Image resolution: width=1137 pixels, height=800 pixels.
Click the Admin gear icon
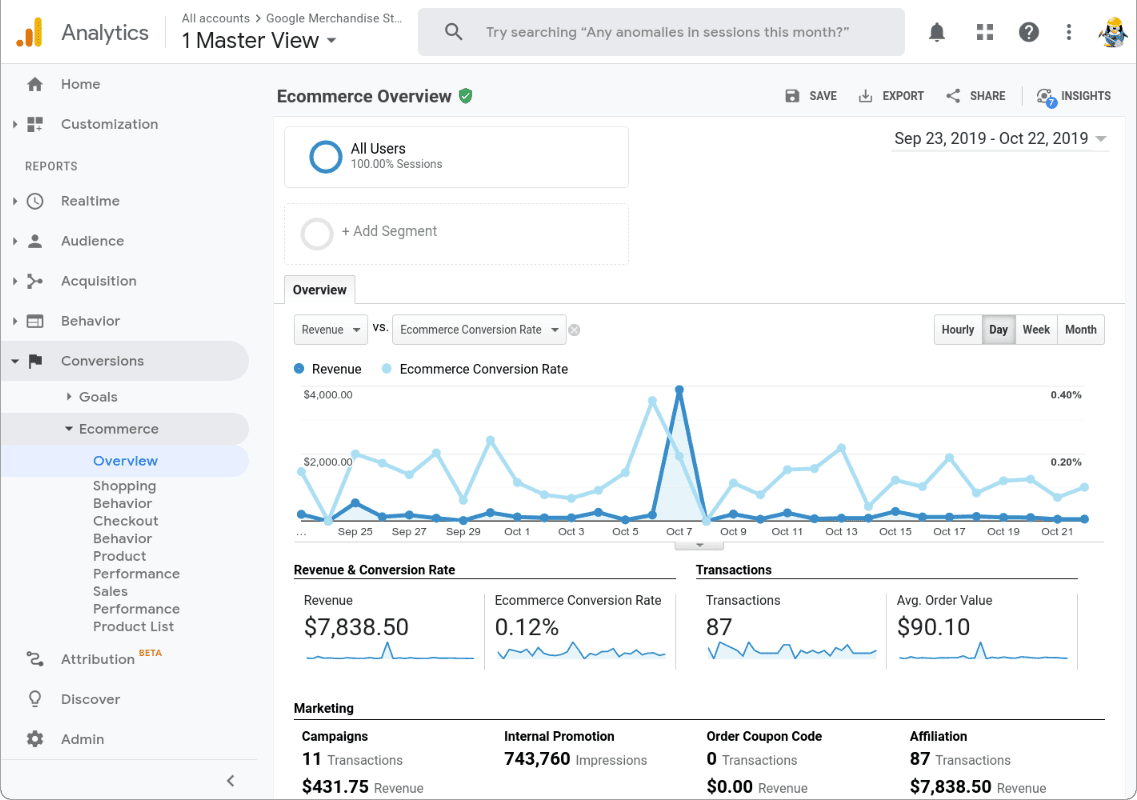click(x=35, y=739)
